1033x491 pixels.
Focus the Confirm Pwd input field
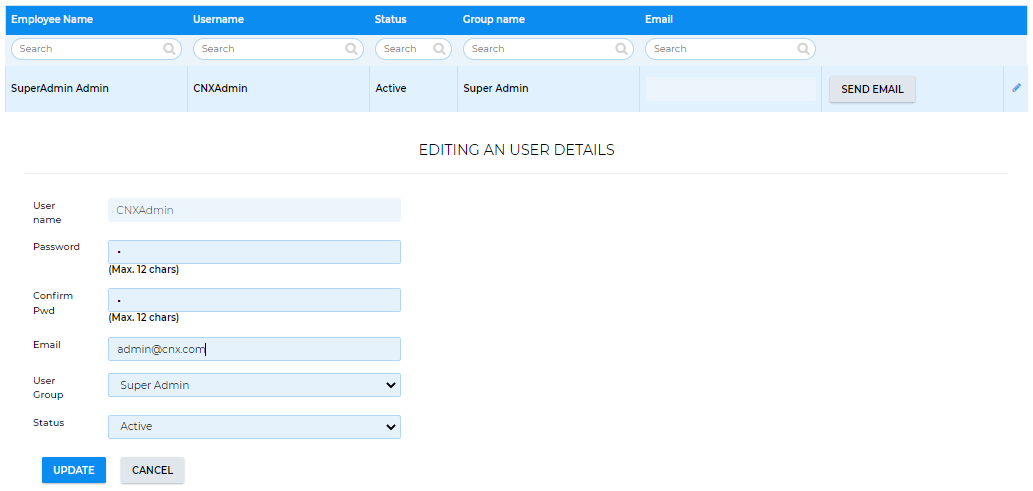click(254, 300)
